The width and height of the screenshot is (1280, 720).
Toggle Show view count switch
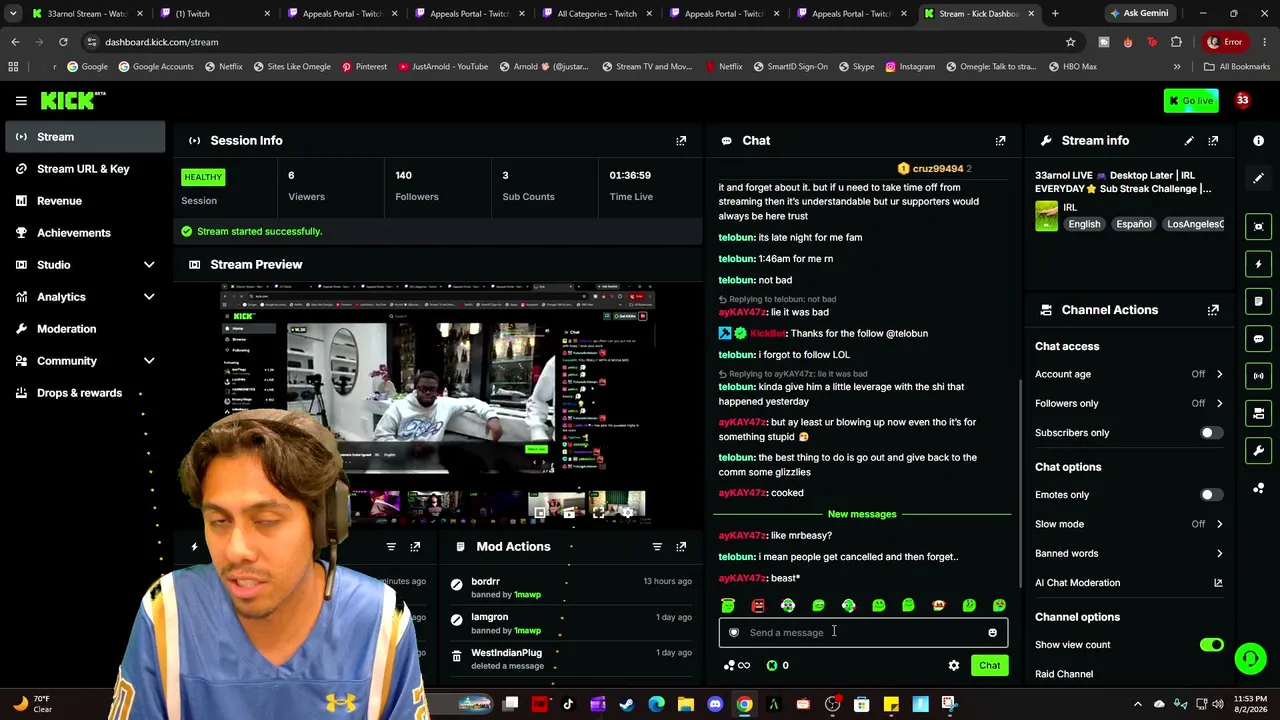tap(1211, 645)
